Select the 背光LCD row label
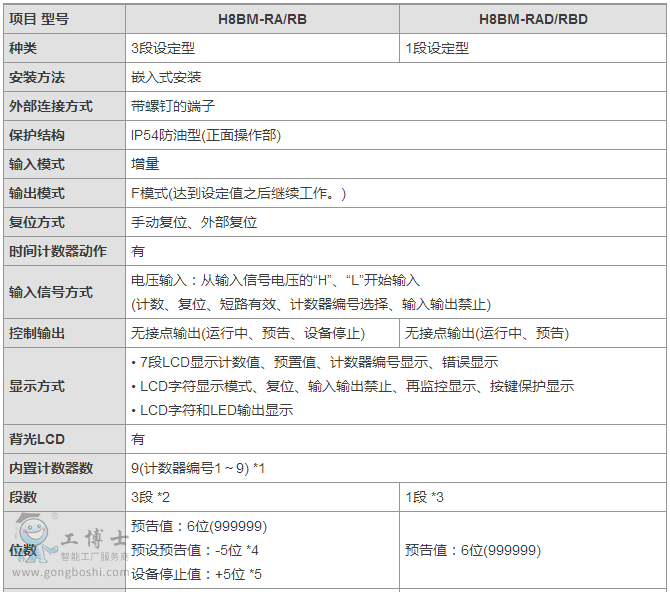670x592 pixels. point(38,439)
